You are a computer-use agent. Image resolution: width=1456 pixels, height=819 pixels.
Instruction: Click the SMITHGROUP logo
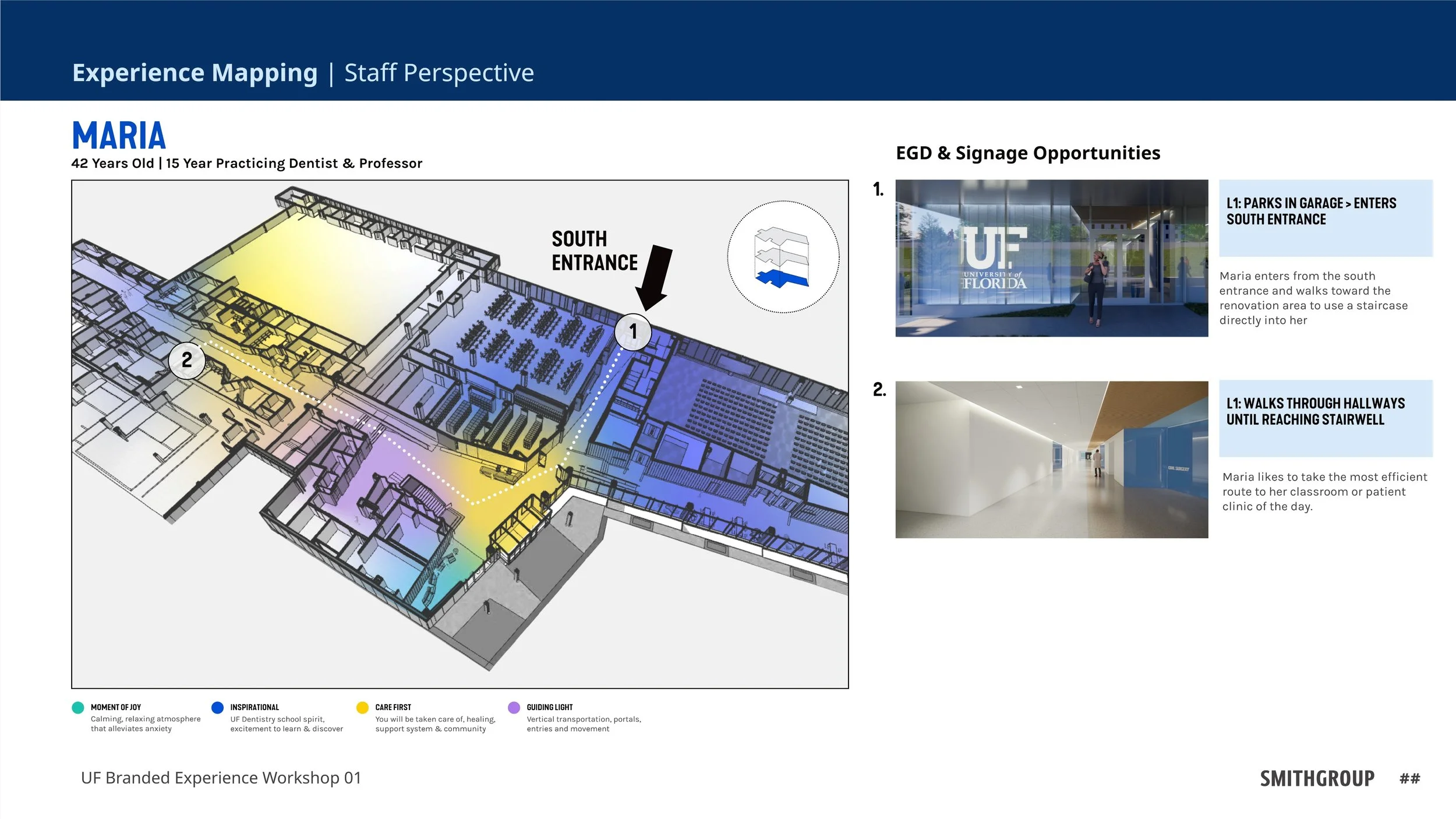click(1317, 778)
